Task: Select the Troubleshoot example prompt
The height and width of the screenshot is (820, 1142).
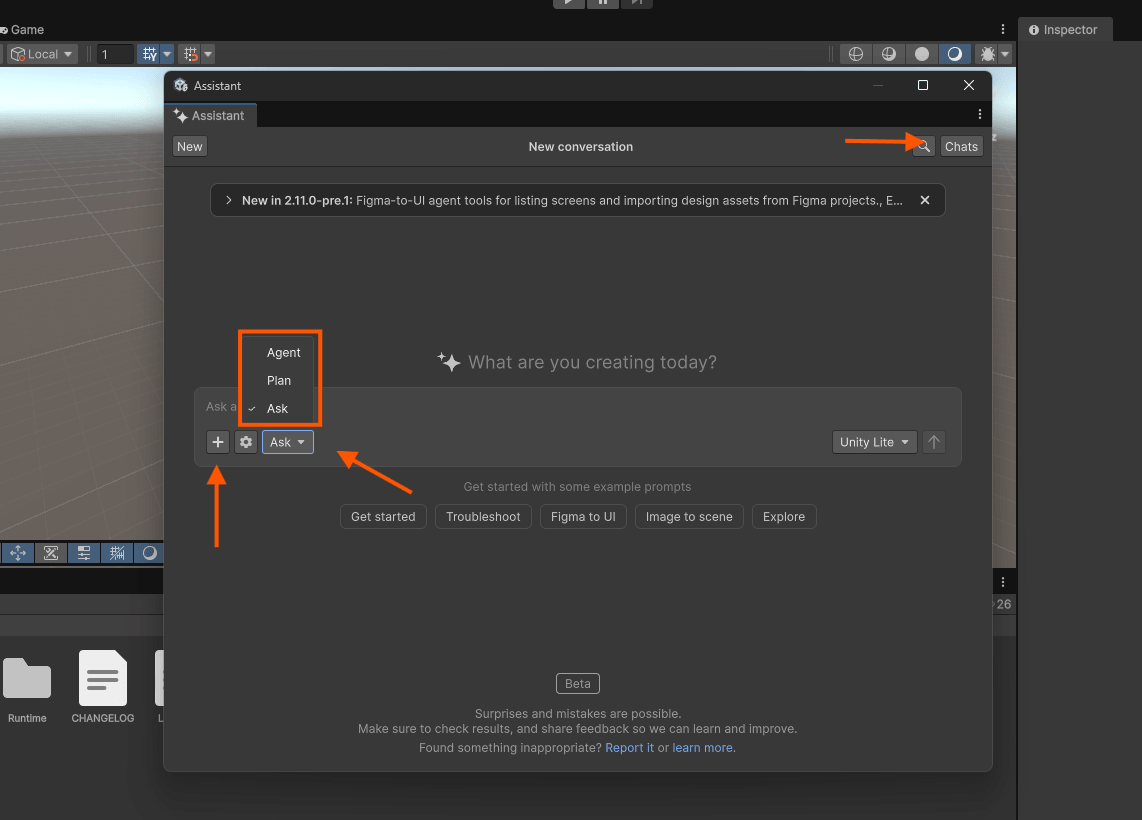Action: click(483, 516)
